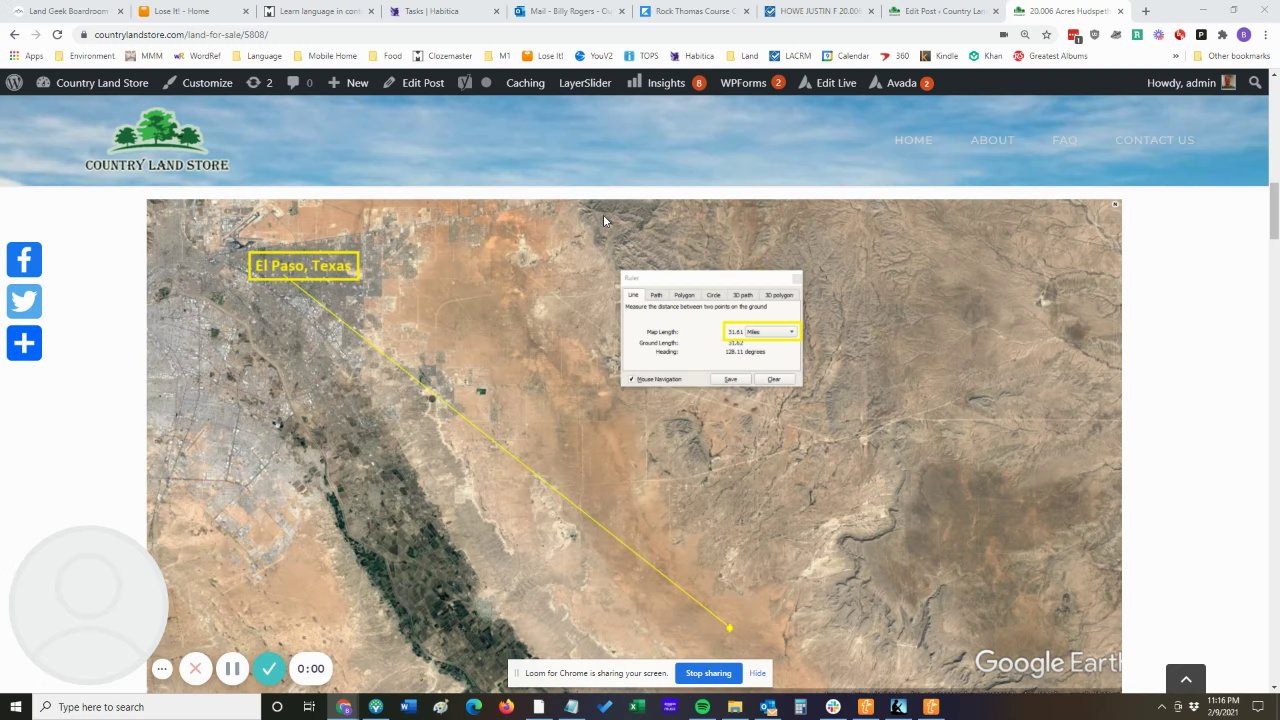The height and width of the screenshot is (720, 1280).
Task: Switch to the Edit Post Country Land tab
Action: 943,11
